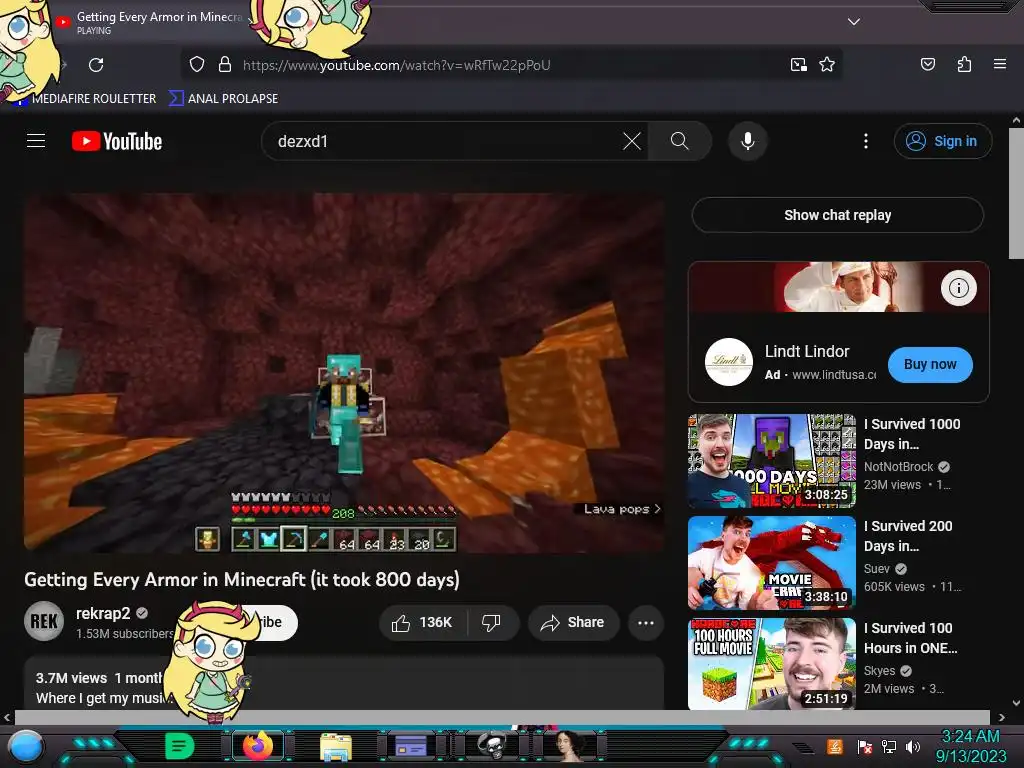Open the volume speaker tray icon
The height and width of the screenshot is (768, 1024).
click(x=913, y=746)
